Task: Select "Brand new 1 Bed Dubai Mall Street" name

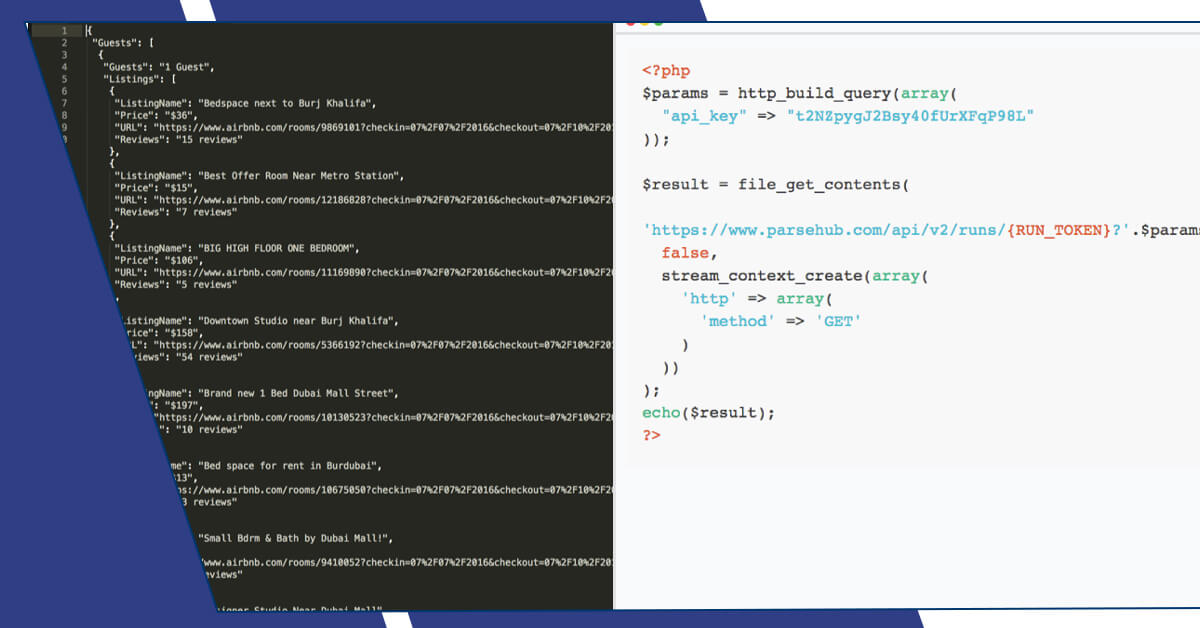Action: [x=298, y=393]
